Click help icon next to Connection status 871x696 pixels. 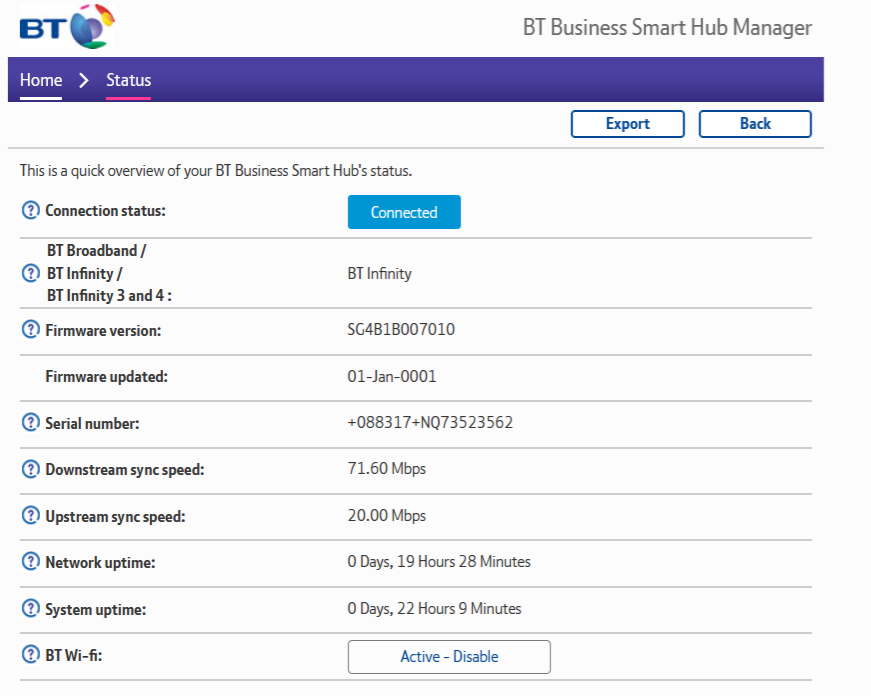click(x=31, y=212)
